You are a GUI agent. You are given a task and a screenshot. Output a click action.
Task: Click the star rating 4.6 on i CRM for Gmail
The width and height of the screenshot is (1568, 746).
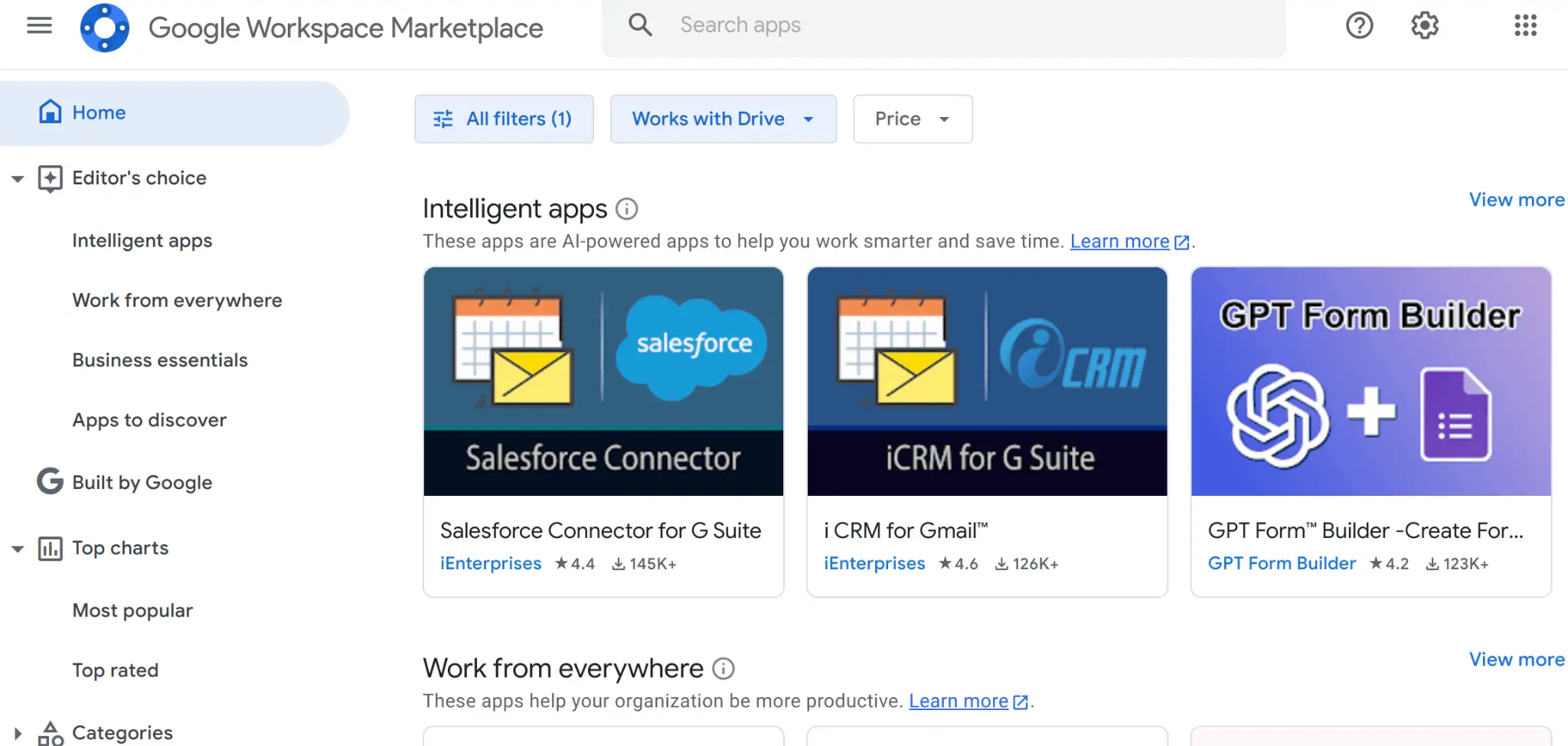[x=959, y=564]
